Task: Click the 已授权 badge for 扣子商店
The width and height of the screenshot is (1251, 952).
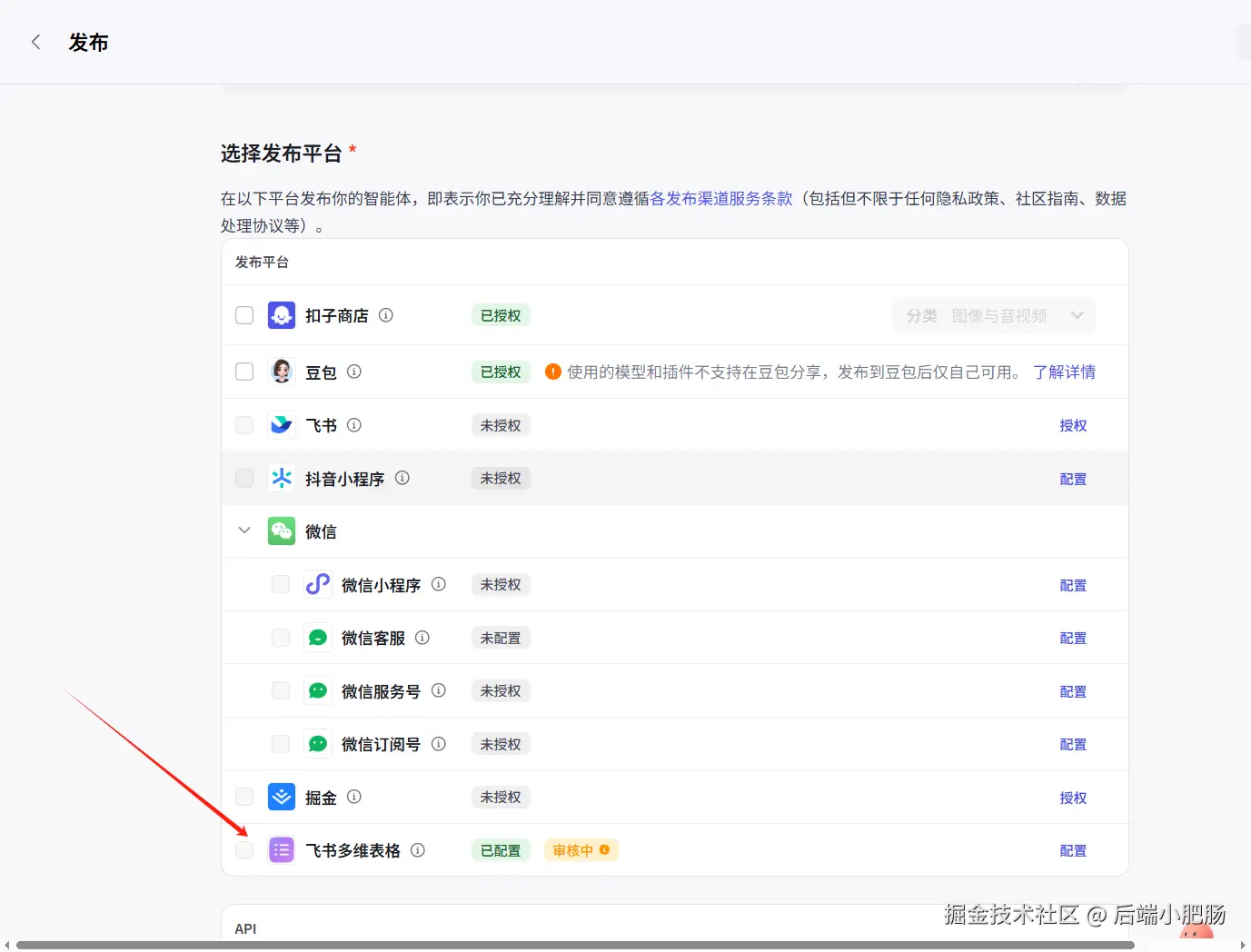Action: tap(501, 315)
